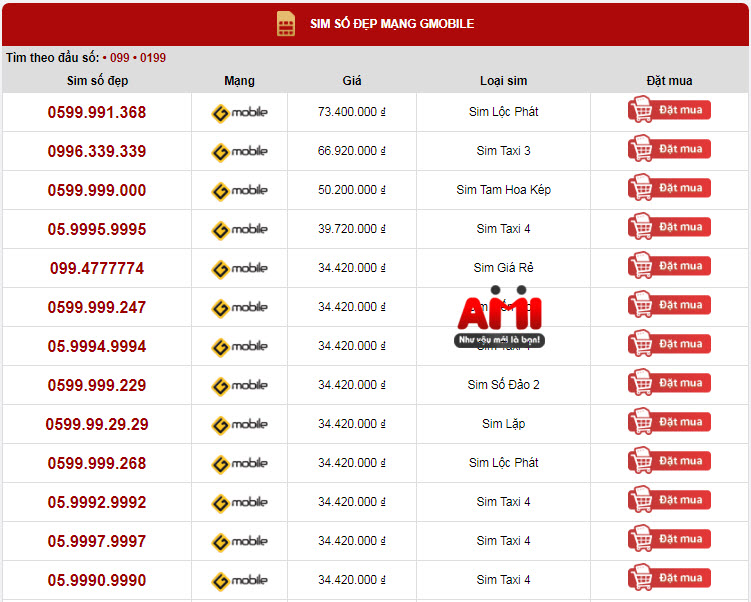Click the Sim Taxi 3 type link
The height and width of the screenshot is (602, 751).
tap(503, 151)
